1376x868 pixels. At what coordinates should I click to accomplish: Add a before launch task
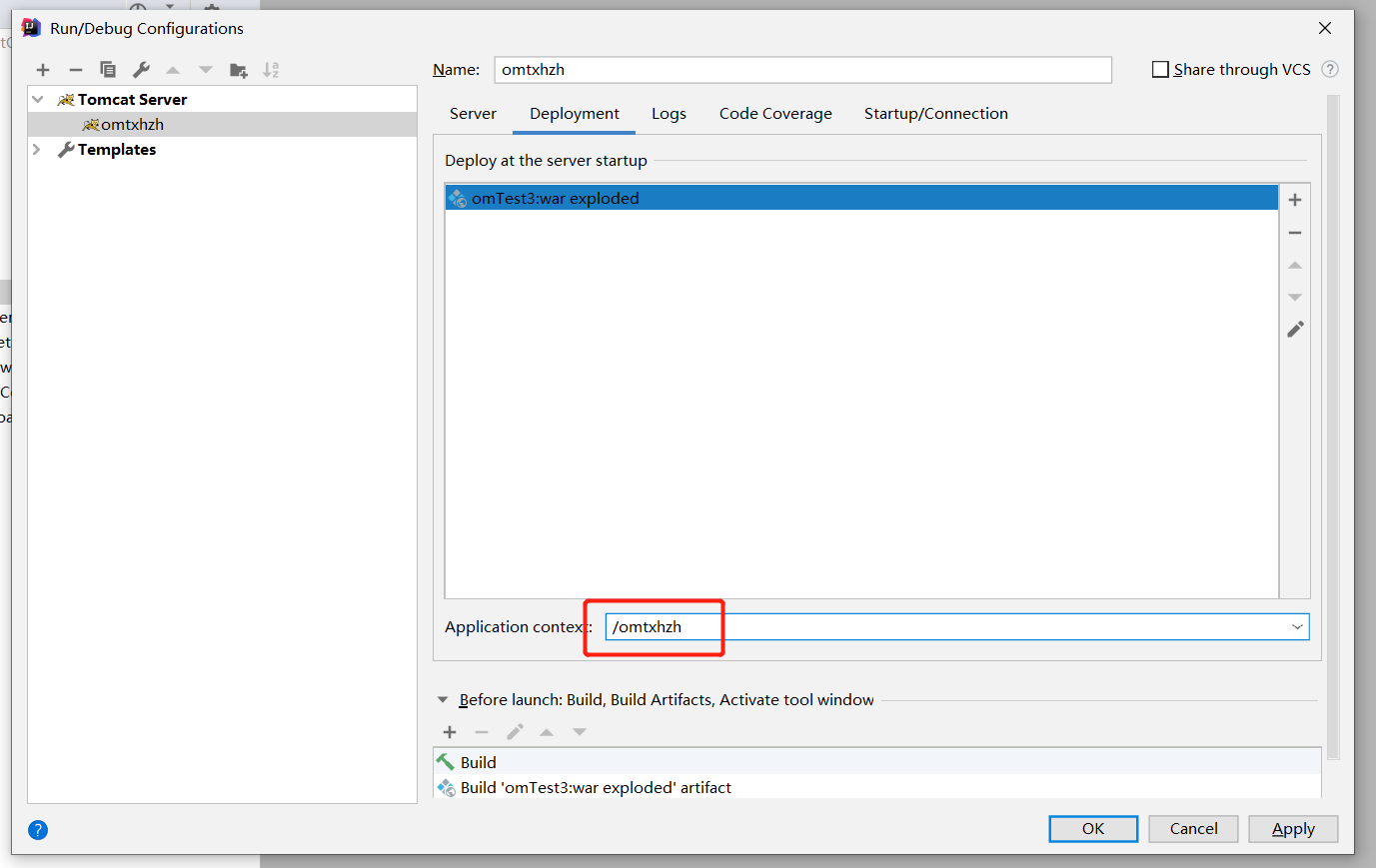pyautogui.click(x=450, y=732)
